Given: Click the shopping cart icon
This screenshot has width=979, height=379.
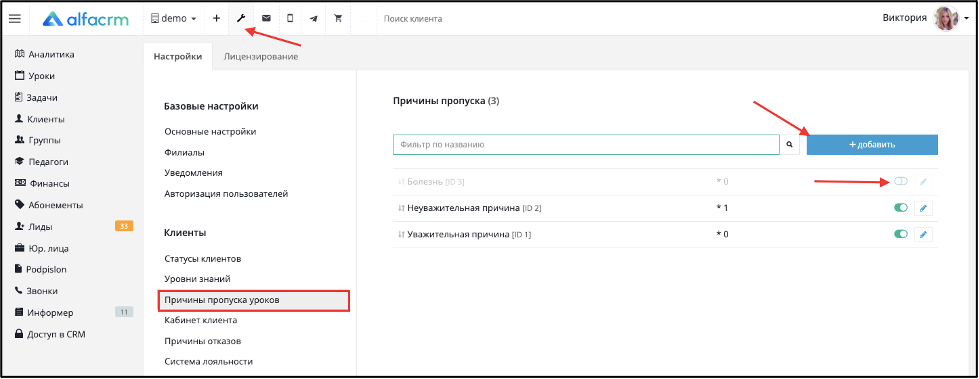Looking at the screenshot, I should [x=338, y=19].
